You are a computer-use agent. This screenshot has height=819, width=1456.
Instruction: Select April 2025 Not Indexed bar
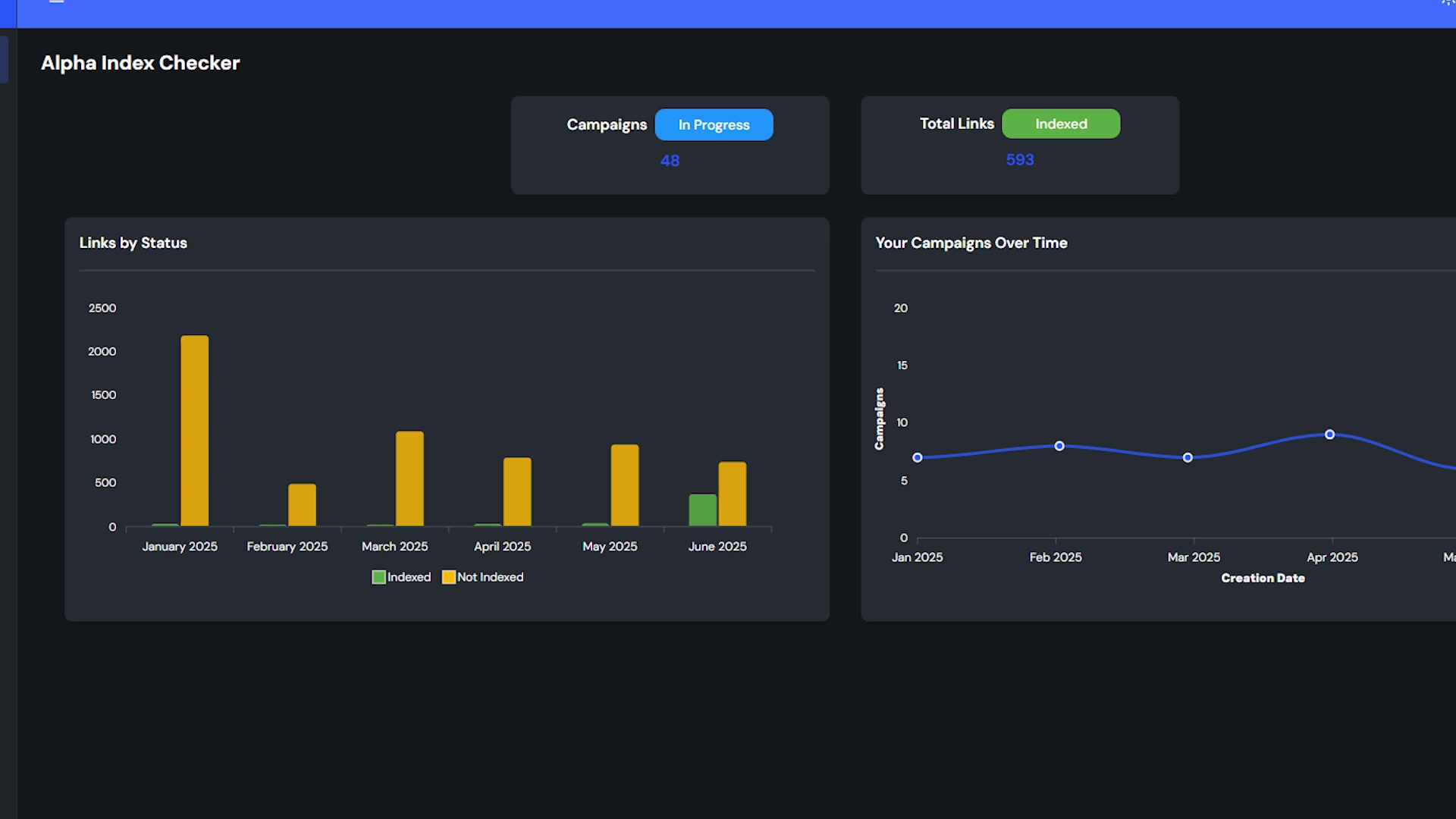pos(517,491)
